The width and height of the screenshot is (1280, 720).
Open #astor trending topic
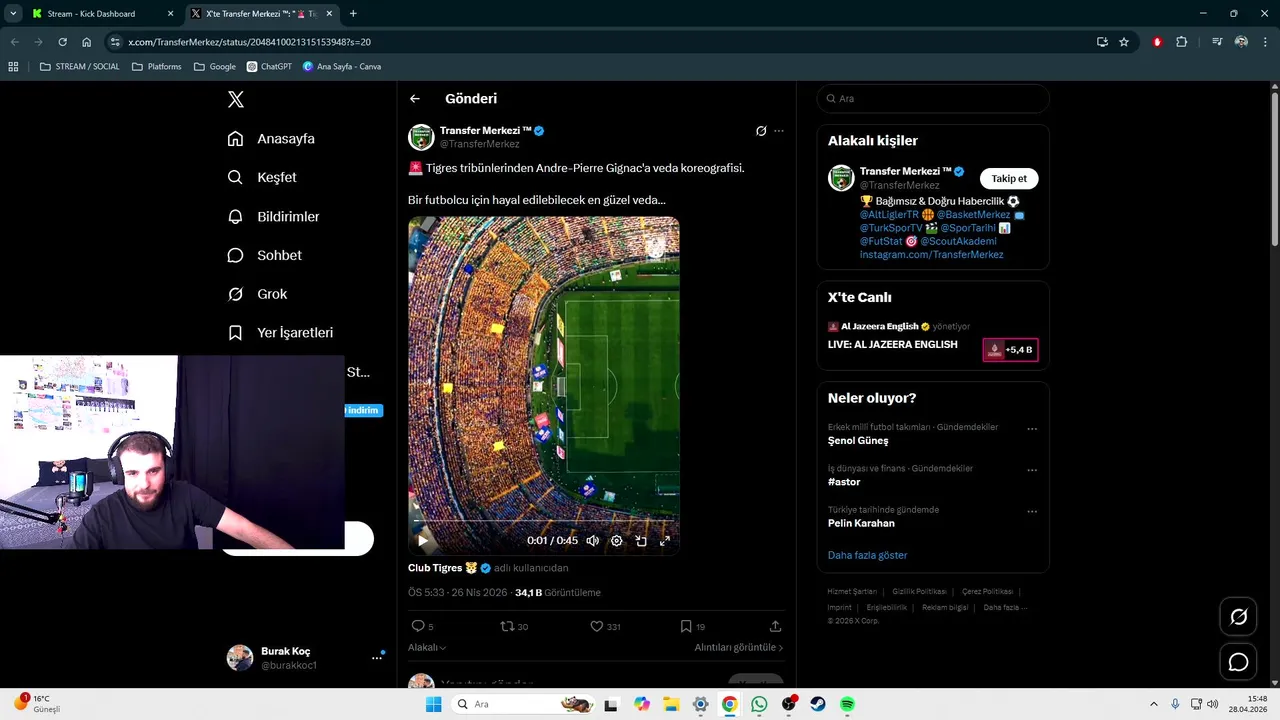844,482
